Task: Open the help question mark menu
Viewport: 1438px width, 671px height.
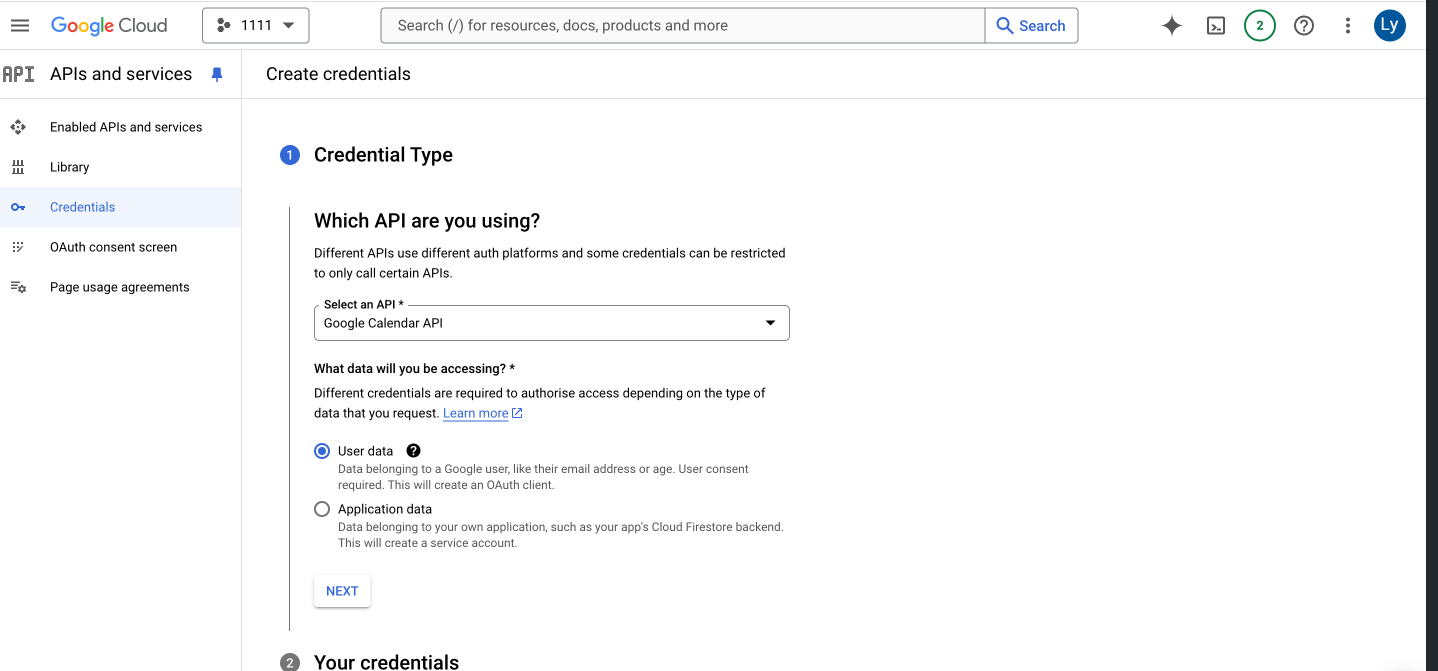Action: click(1304, 26)
